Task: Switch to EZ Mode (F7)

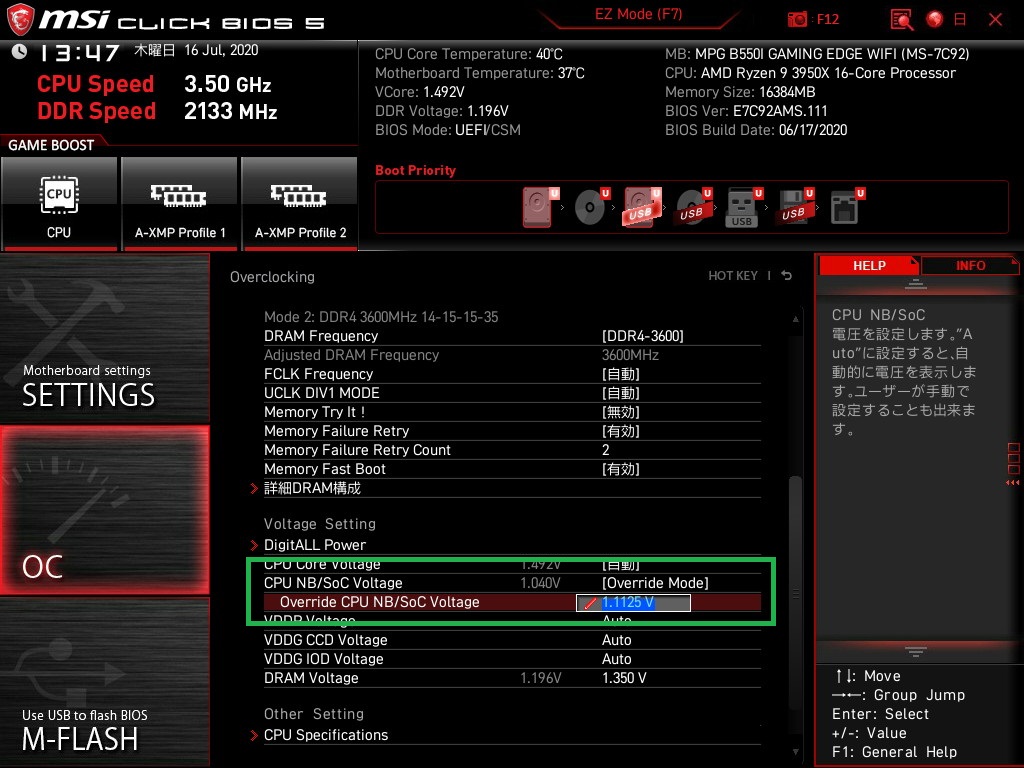Action: [x=638, y=14]
